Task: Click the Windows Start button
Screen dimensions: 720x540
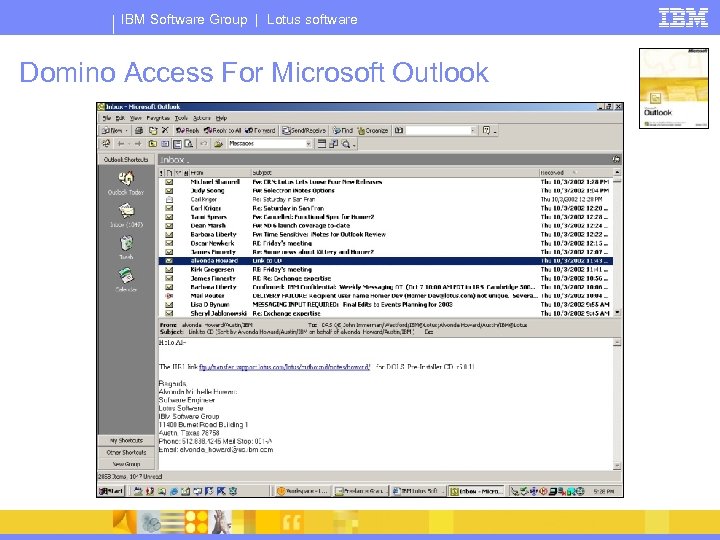Action: (111, 491)
